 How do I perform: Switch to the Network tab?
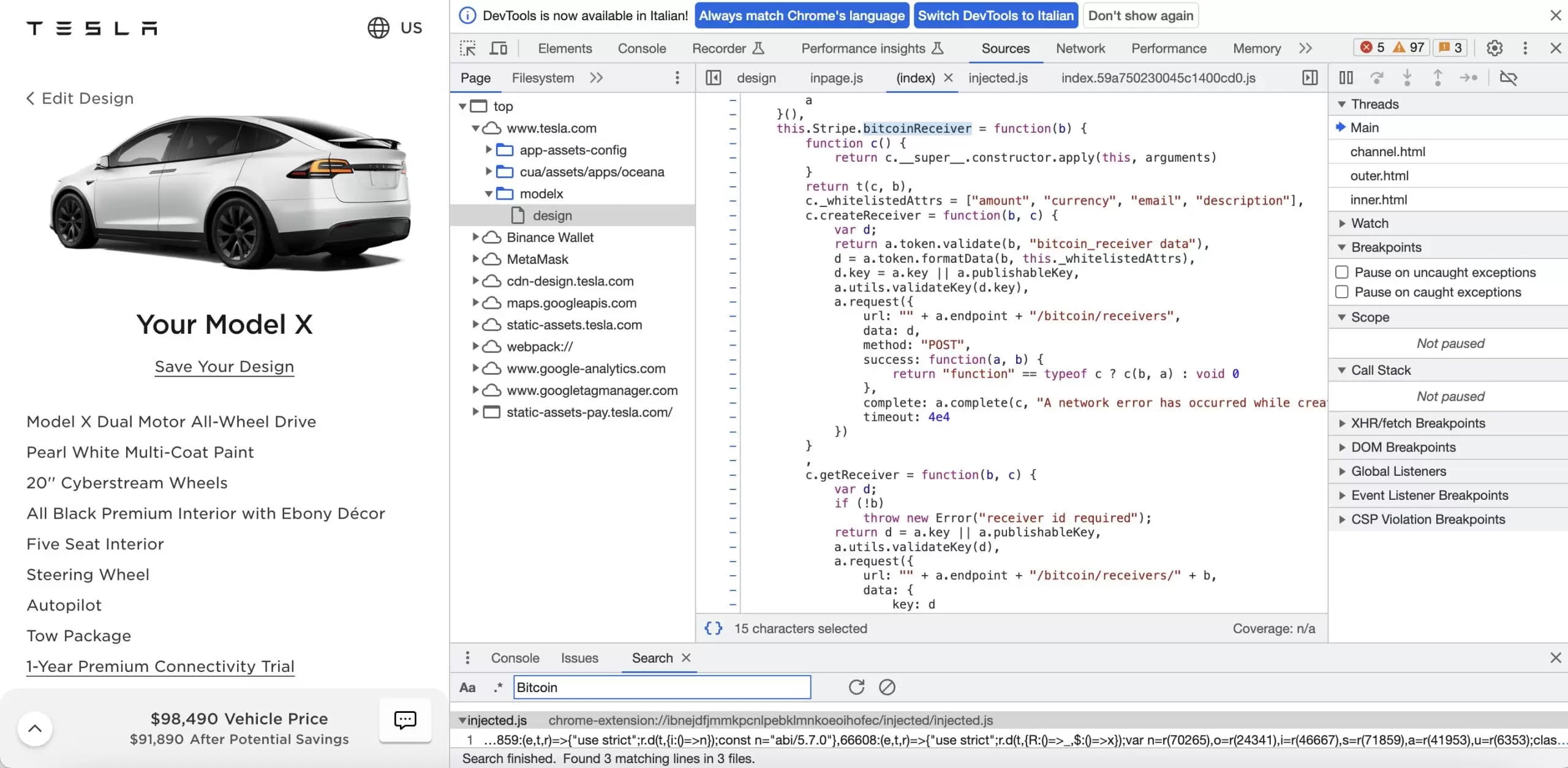(x=1080, y=48)
